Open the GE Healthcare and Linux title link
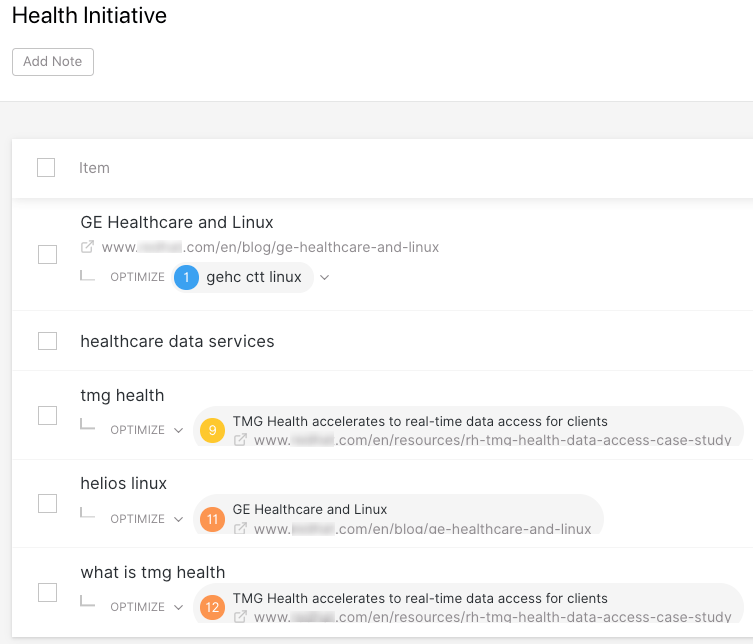 177,222
